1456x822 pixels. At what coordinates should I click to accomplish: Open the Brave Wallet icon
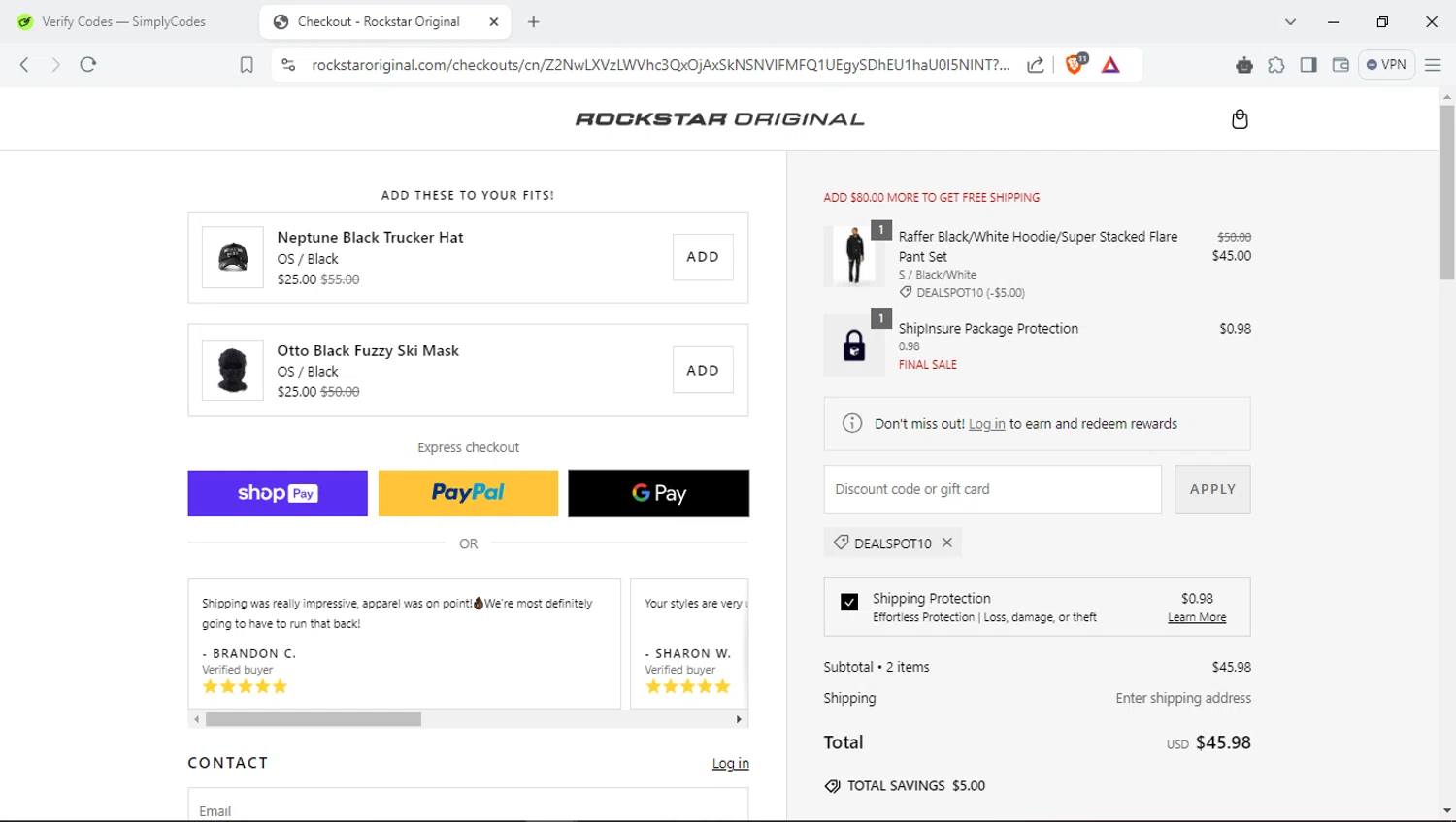[1340, 65]
